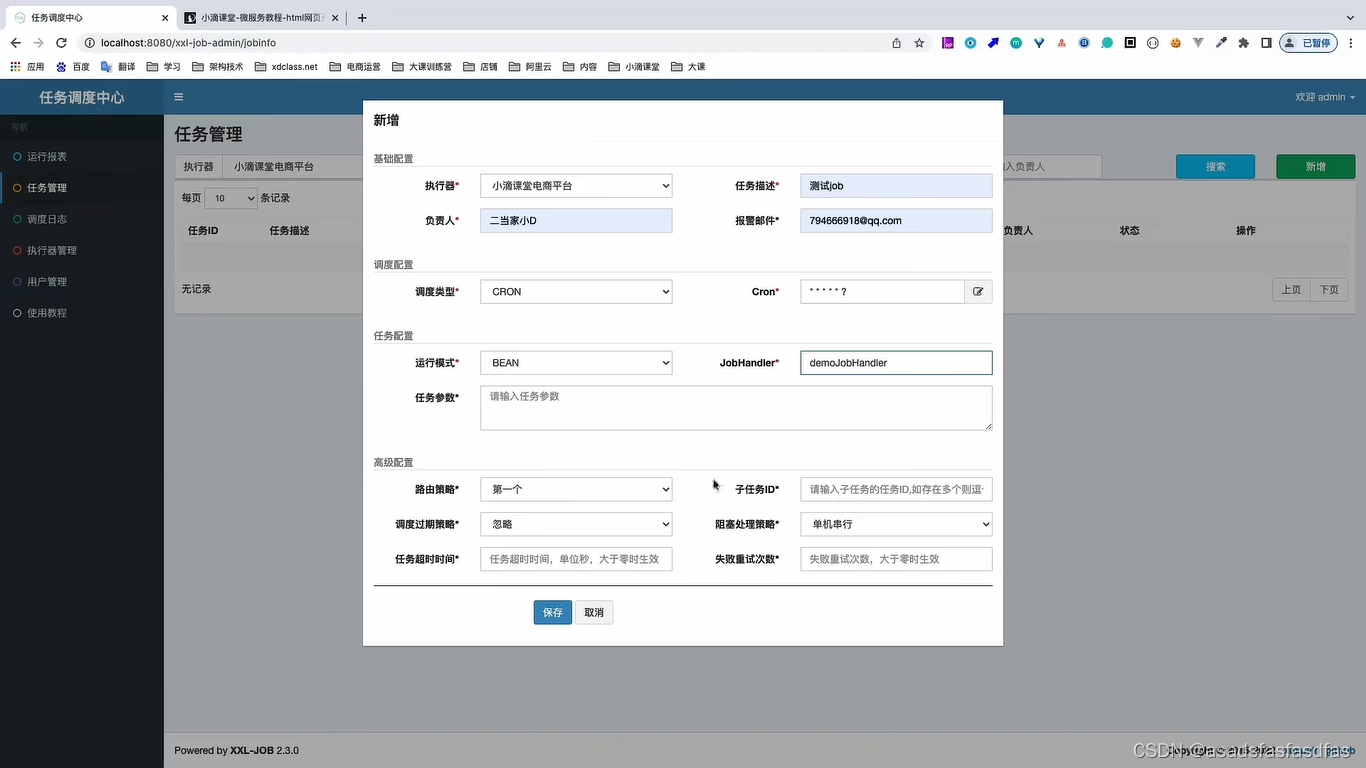
Task: Click the teal 'm' extension icon
Action: 1016,43
